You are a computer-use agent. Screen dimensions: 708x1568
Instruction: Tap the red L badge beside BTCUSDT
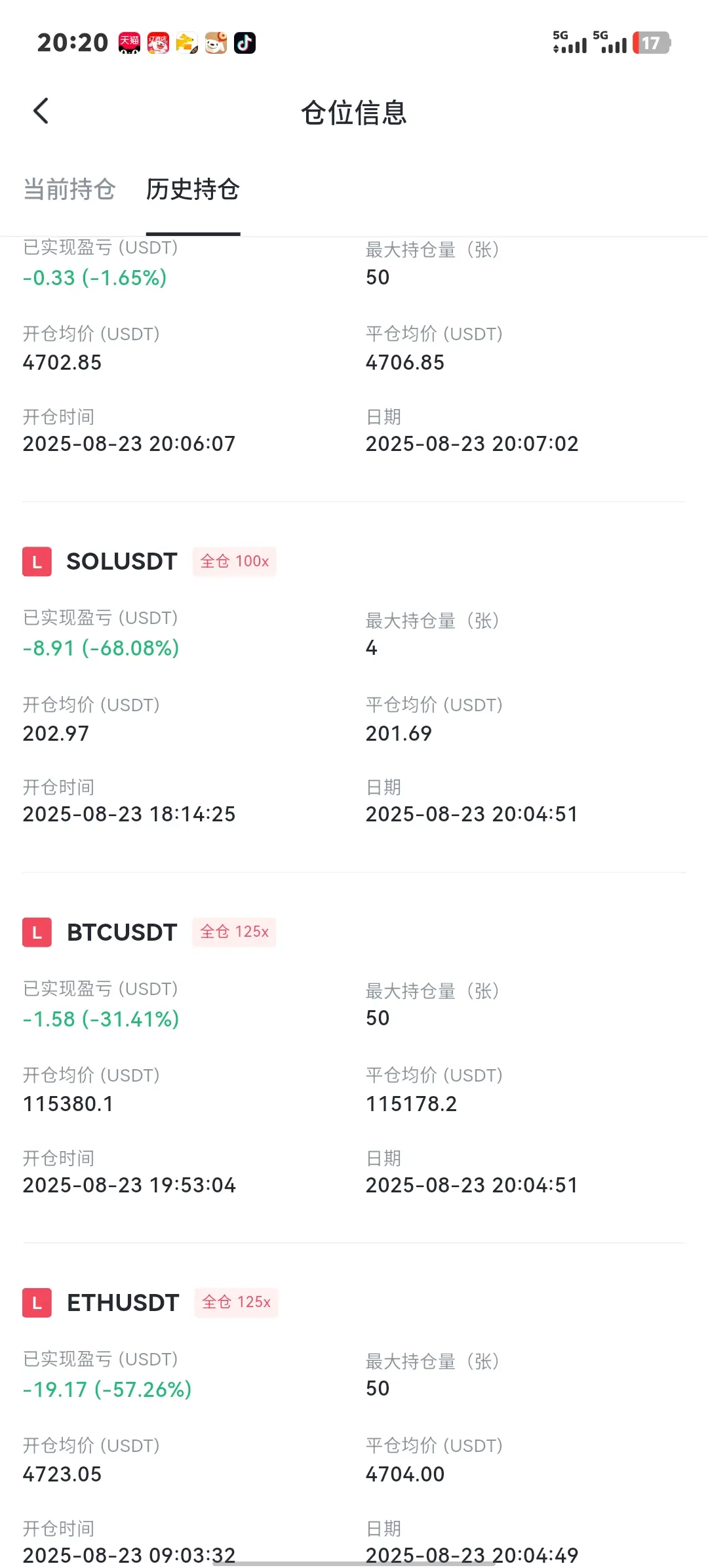tap(37, 932)
